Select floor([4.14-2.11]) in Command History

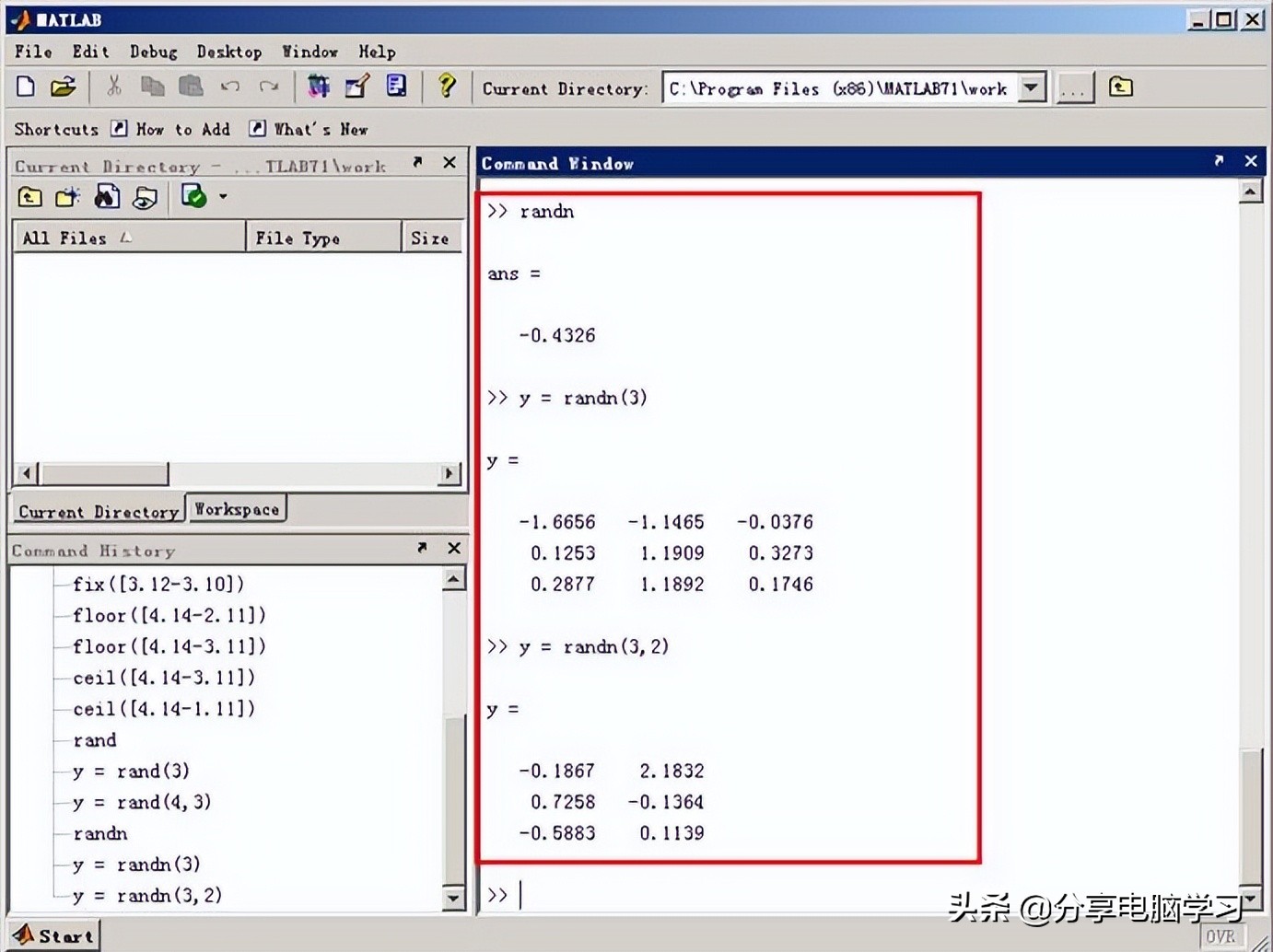point(169,615)
